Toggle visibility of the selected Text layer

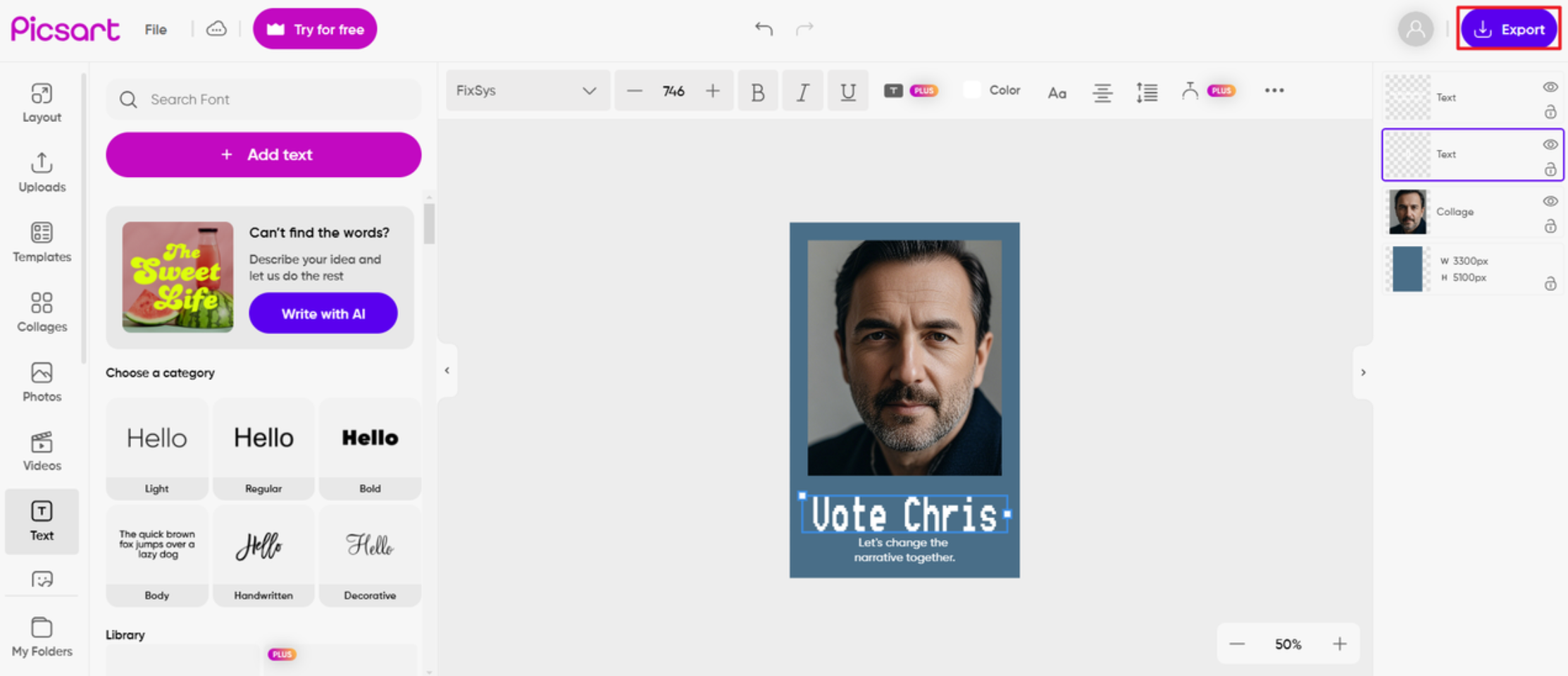coord(1550,145)
